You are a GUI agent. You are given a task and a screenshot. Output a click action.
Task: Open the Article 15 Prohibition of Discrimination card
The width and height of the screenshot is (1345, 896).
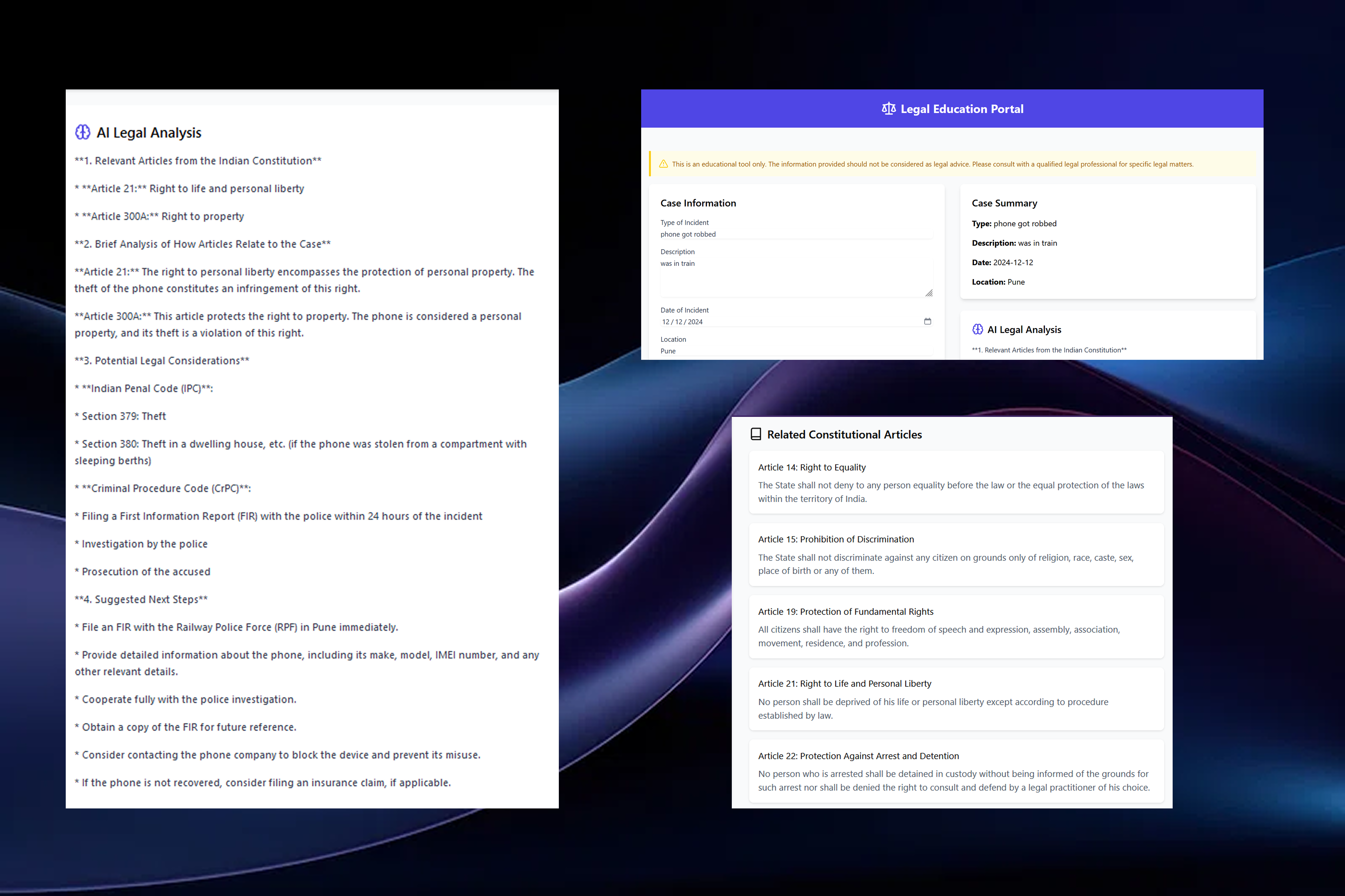coord(956,554)
